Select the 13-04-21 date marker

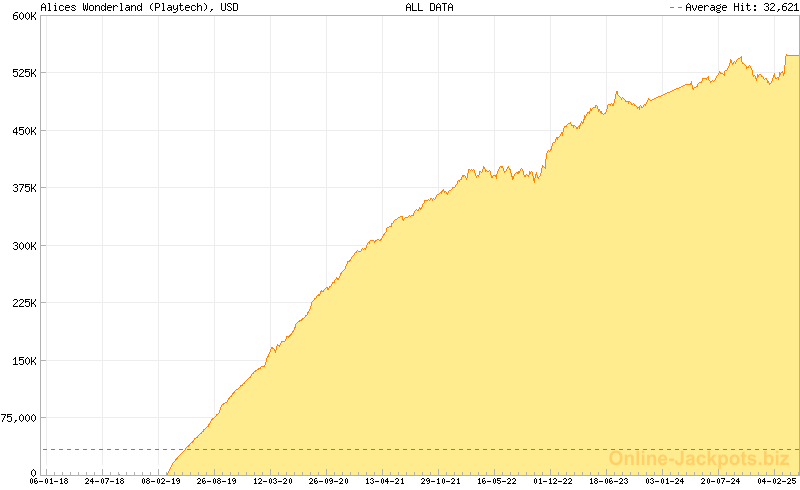(384, 482)
